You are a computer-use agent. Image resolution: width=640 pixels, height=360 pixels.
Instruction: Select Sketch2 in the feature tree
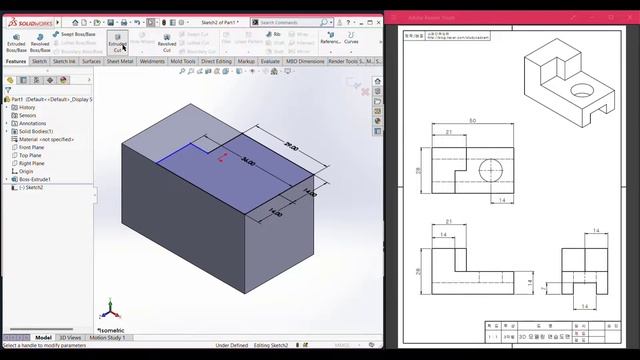31,187
